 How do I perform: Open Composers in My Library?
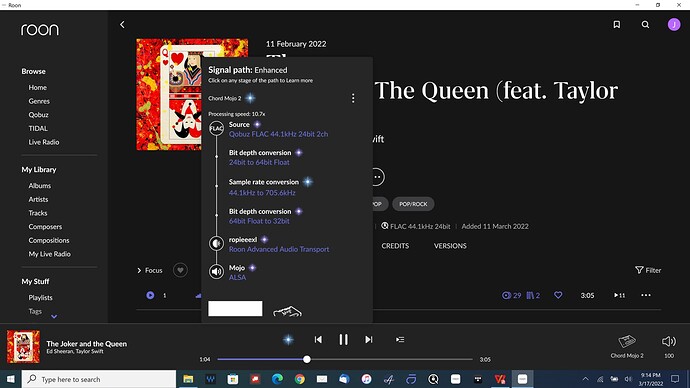tap(45, 227)
